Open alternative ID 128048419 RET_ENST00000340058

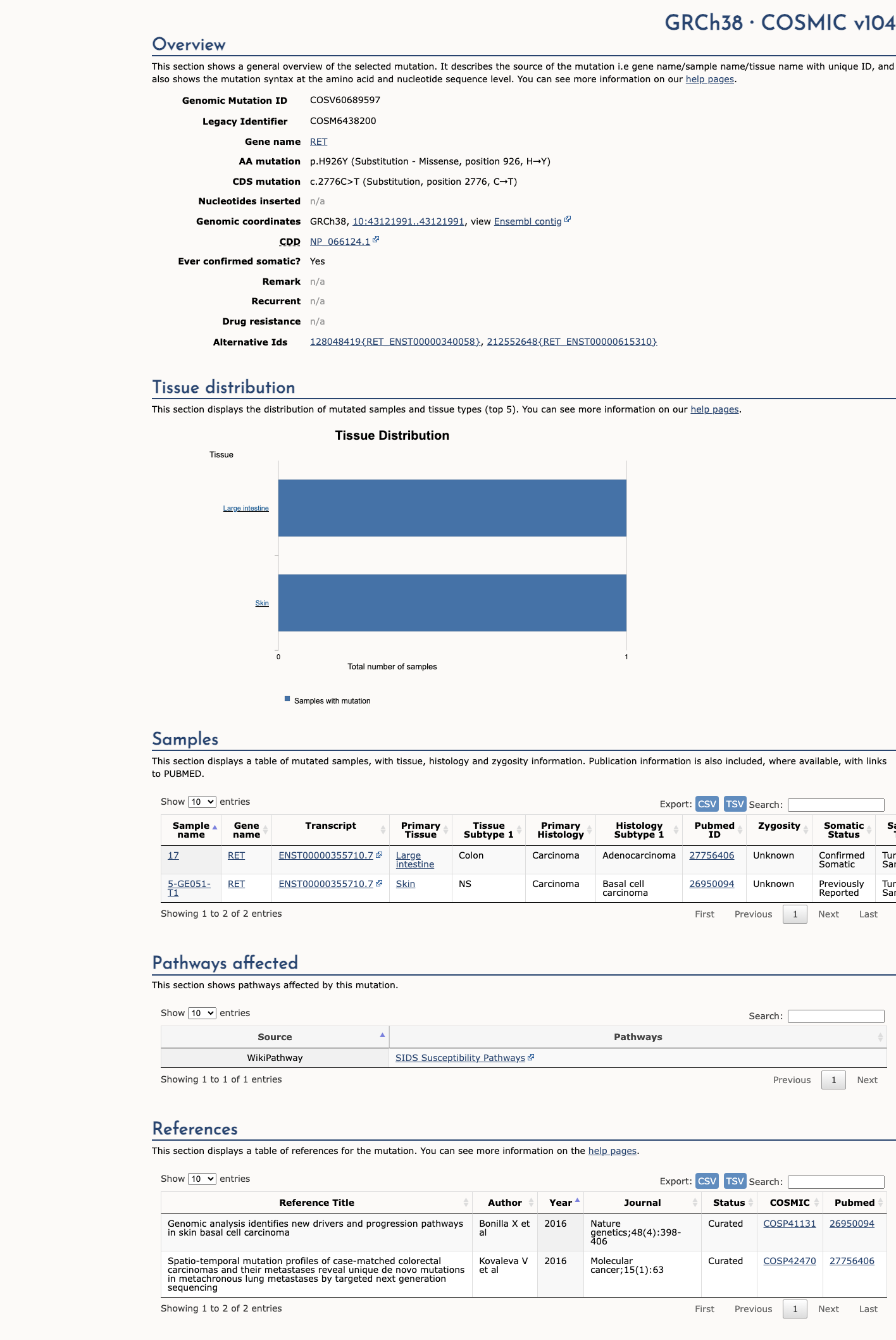tap(395, 342)
